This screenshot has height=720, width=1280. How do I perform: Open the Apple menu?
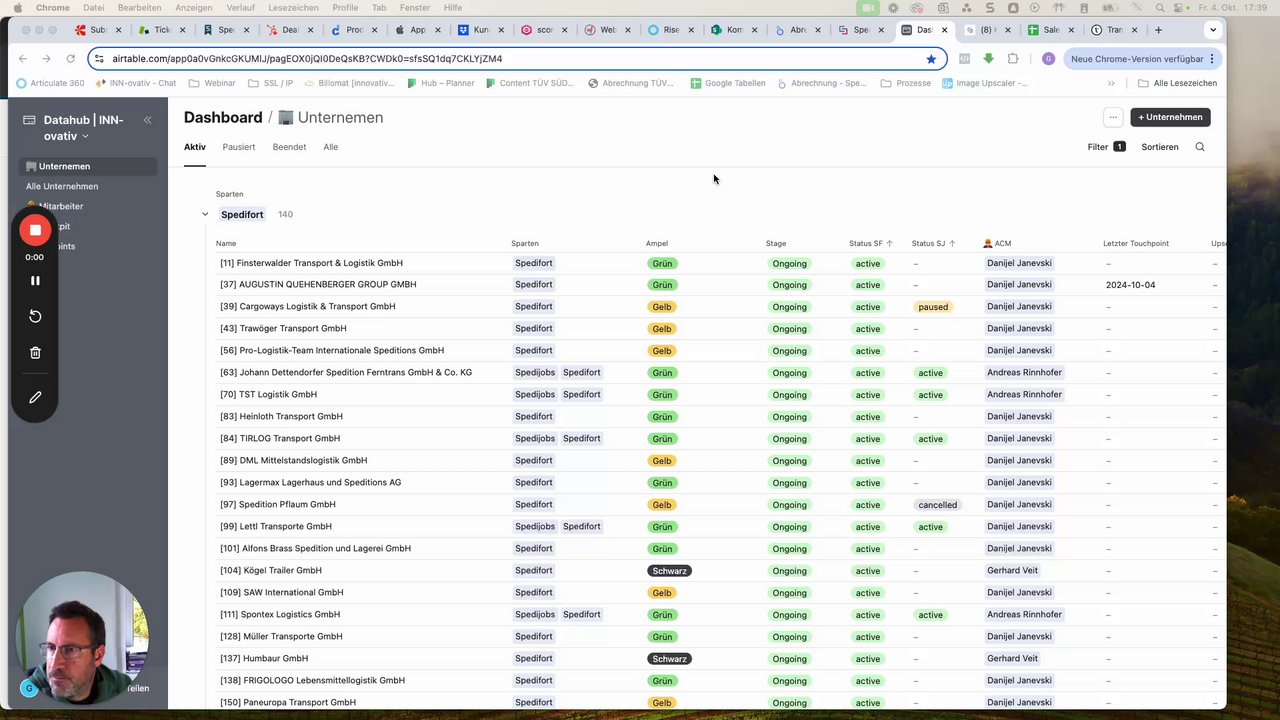coord(18,8)
